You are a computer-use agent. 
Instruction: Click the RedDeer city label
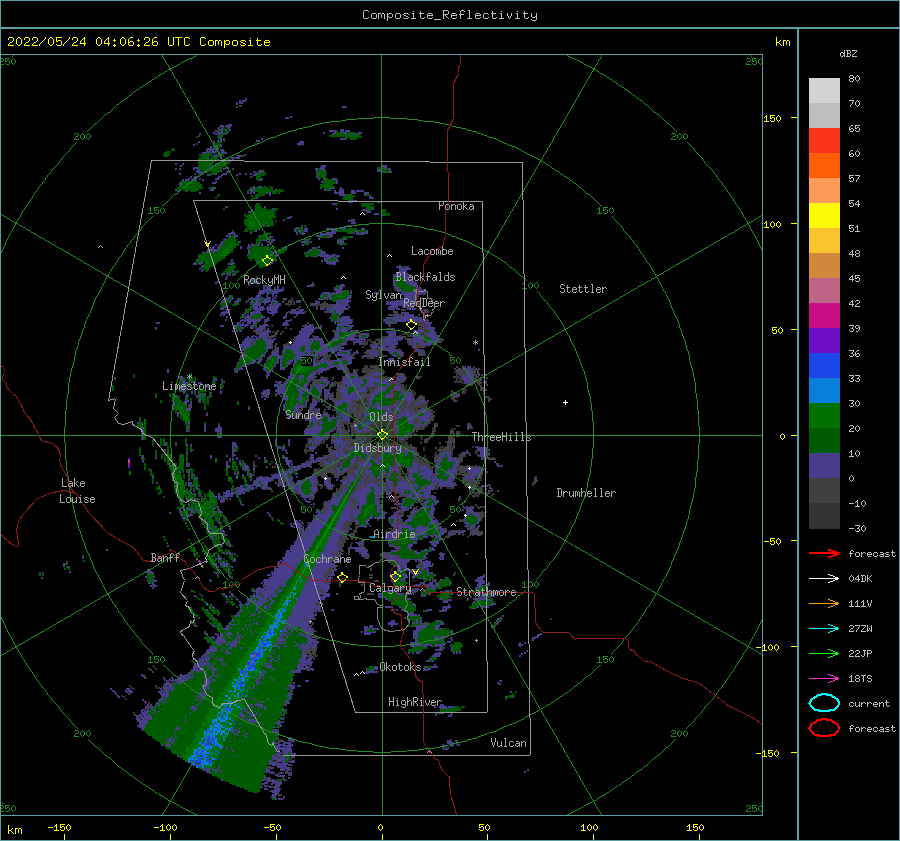click(x=424, y=303)
